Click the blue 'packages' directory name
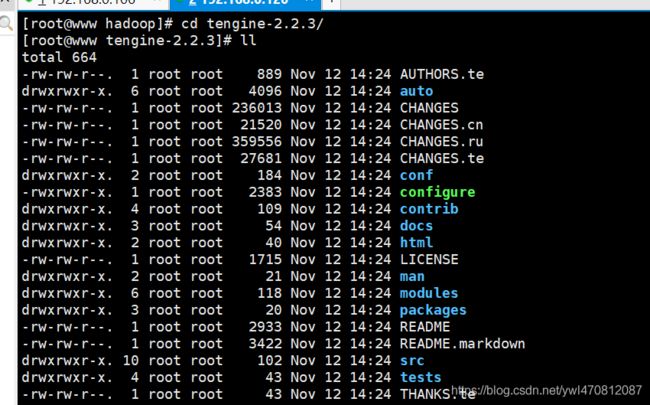 433,310
